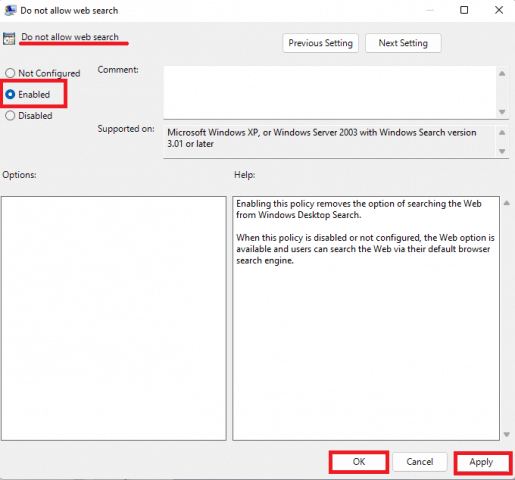Click the Supported on scroll up arrow
Image resolution: width=515 pixels, height=480 pixels.
point(502,132)
